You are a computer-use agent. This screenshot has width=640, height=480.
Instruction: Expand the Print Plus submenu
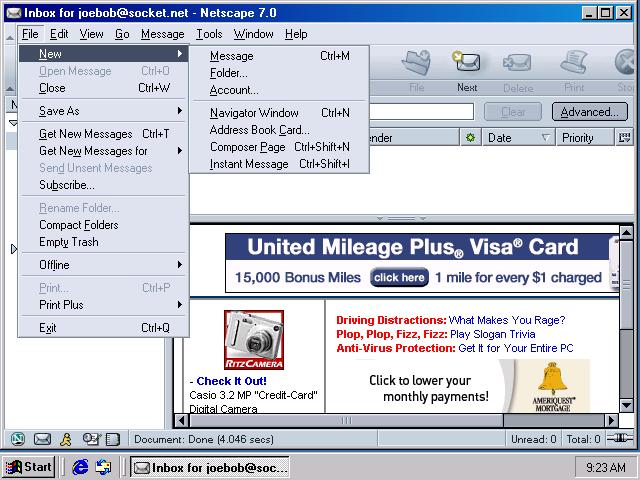[180, 304]
